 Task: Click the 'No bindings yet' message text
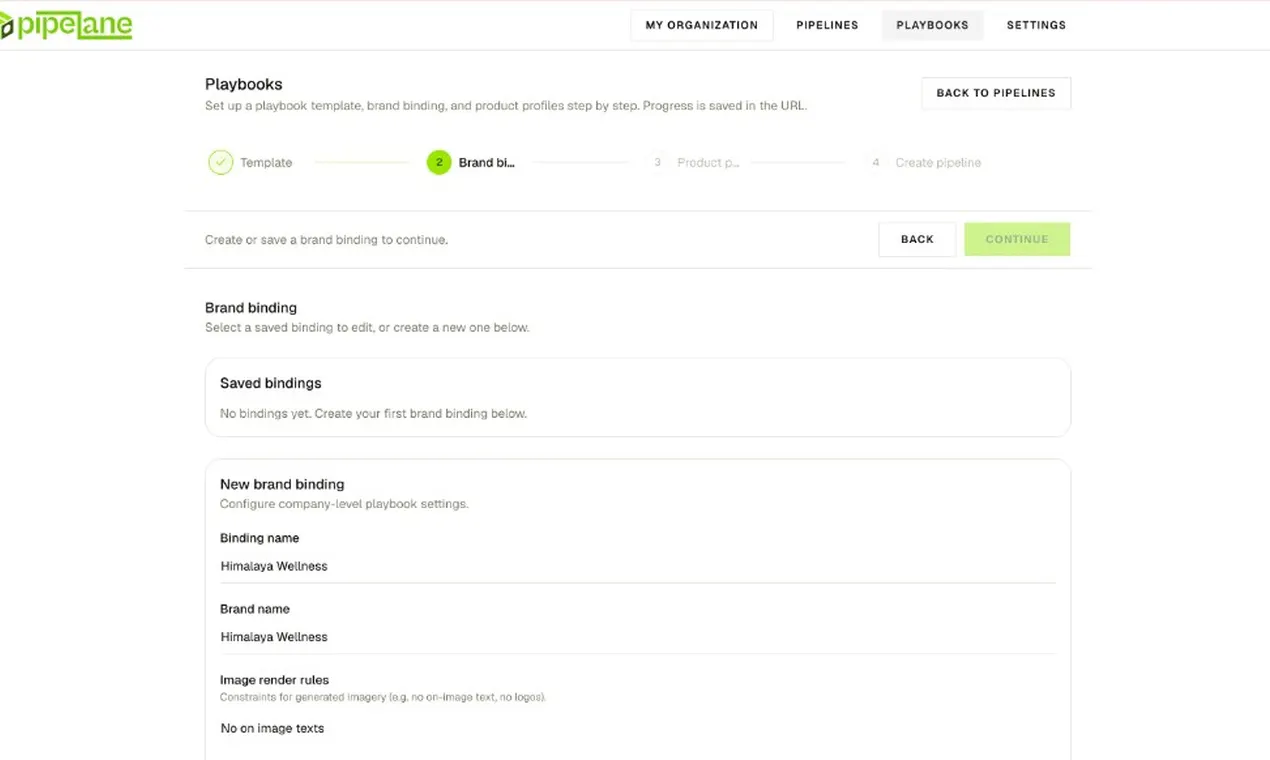373,413
